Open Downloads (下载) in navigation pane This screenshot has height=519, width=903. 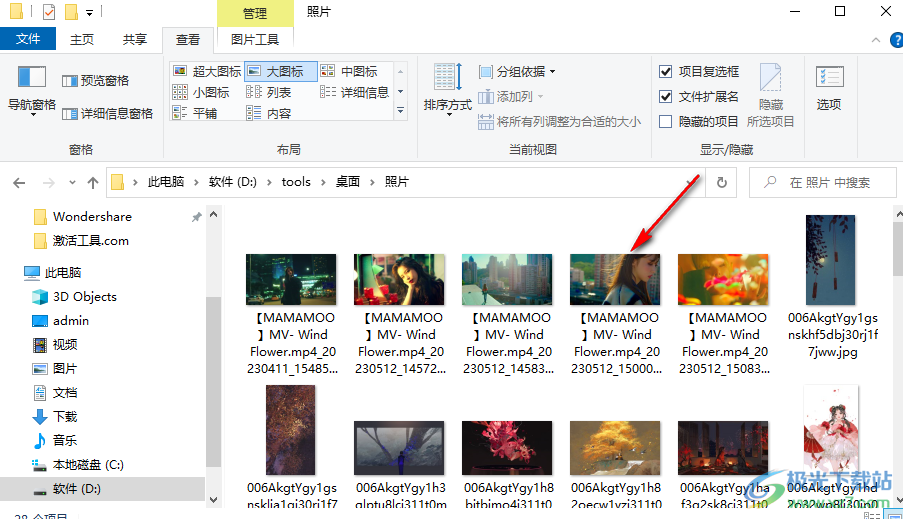[x=55, y=416]
